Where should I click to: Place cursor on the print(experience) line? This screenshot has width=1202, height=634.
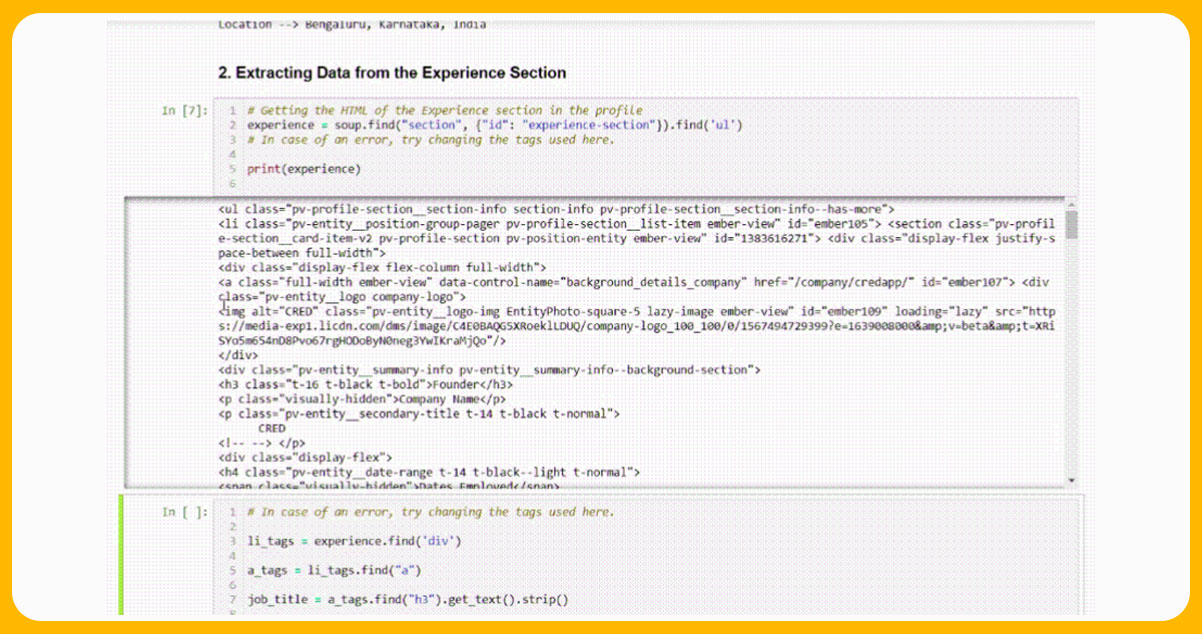pos(303,169)
